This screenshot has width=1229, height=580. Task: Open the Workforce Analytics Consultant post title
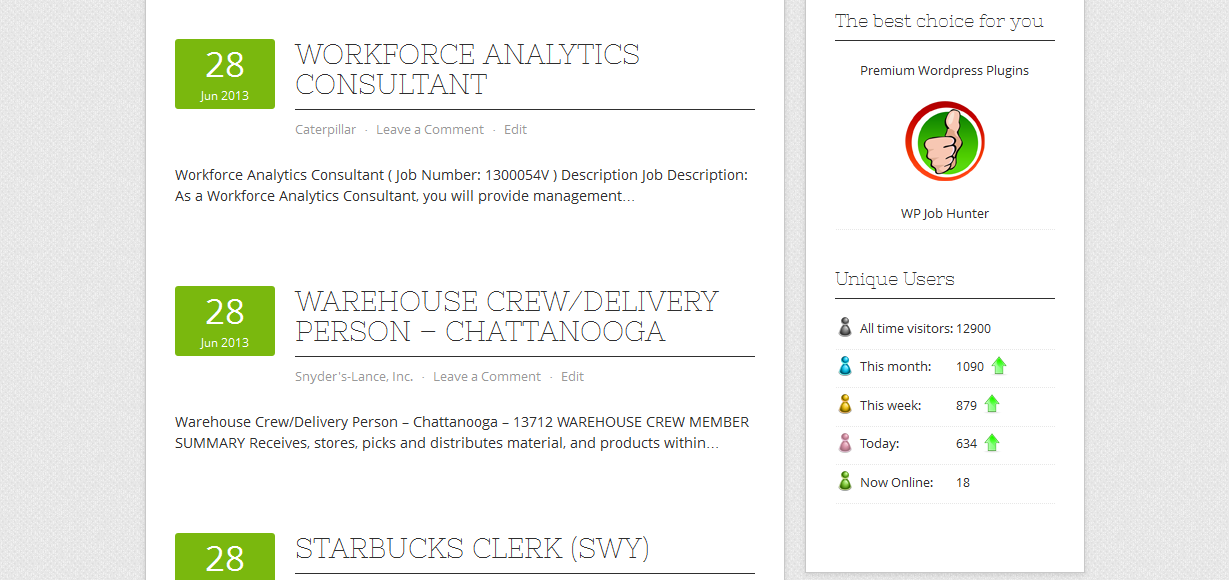click(467, 69)
